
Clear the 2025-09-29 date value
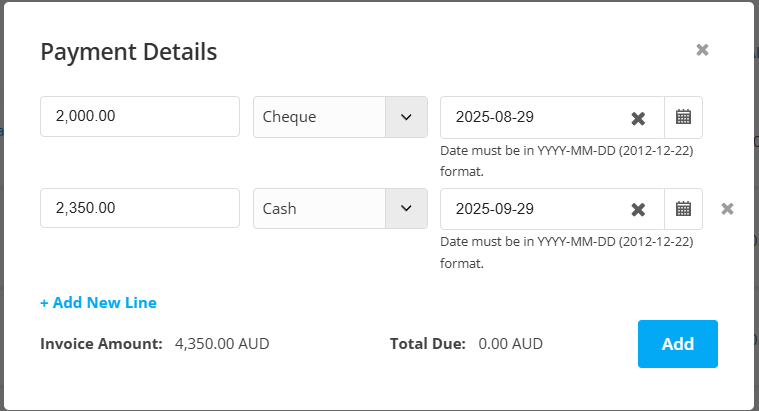coord(638,210)
